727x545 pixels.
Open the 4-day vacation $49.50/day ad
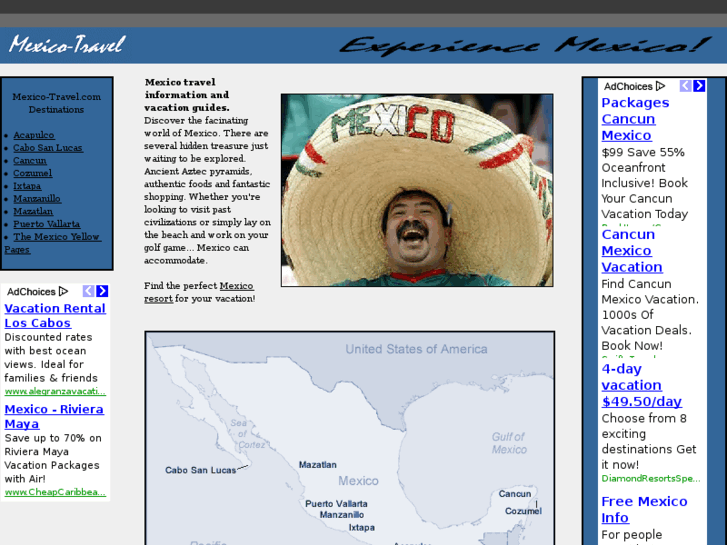tap(642, 385)
